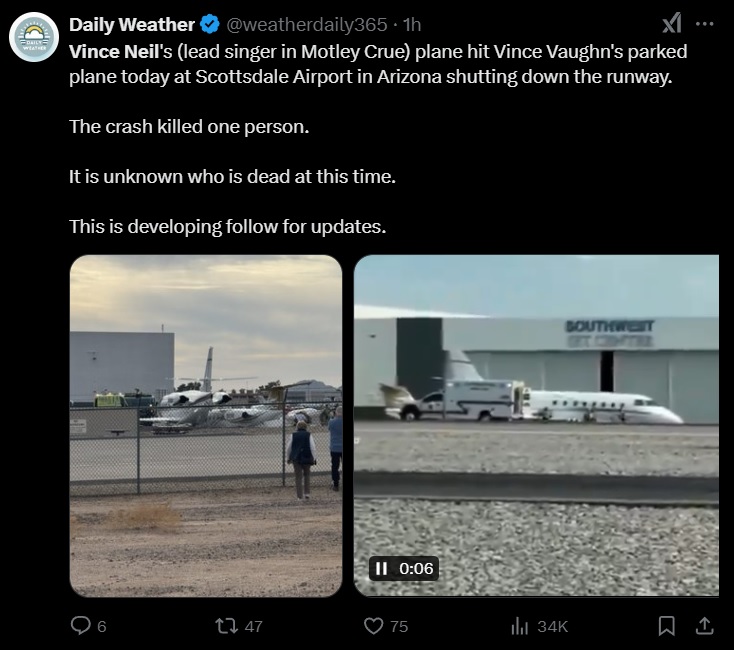
Task: Click the 75 likes count
Action: click(x=399, y=626)
